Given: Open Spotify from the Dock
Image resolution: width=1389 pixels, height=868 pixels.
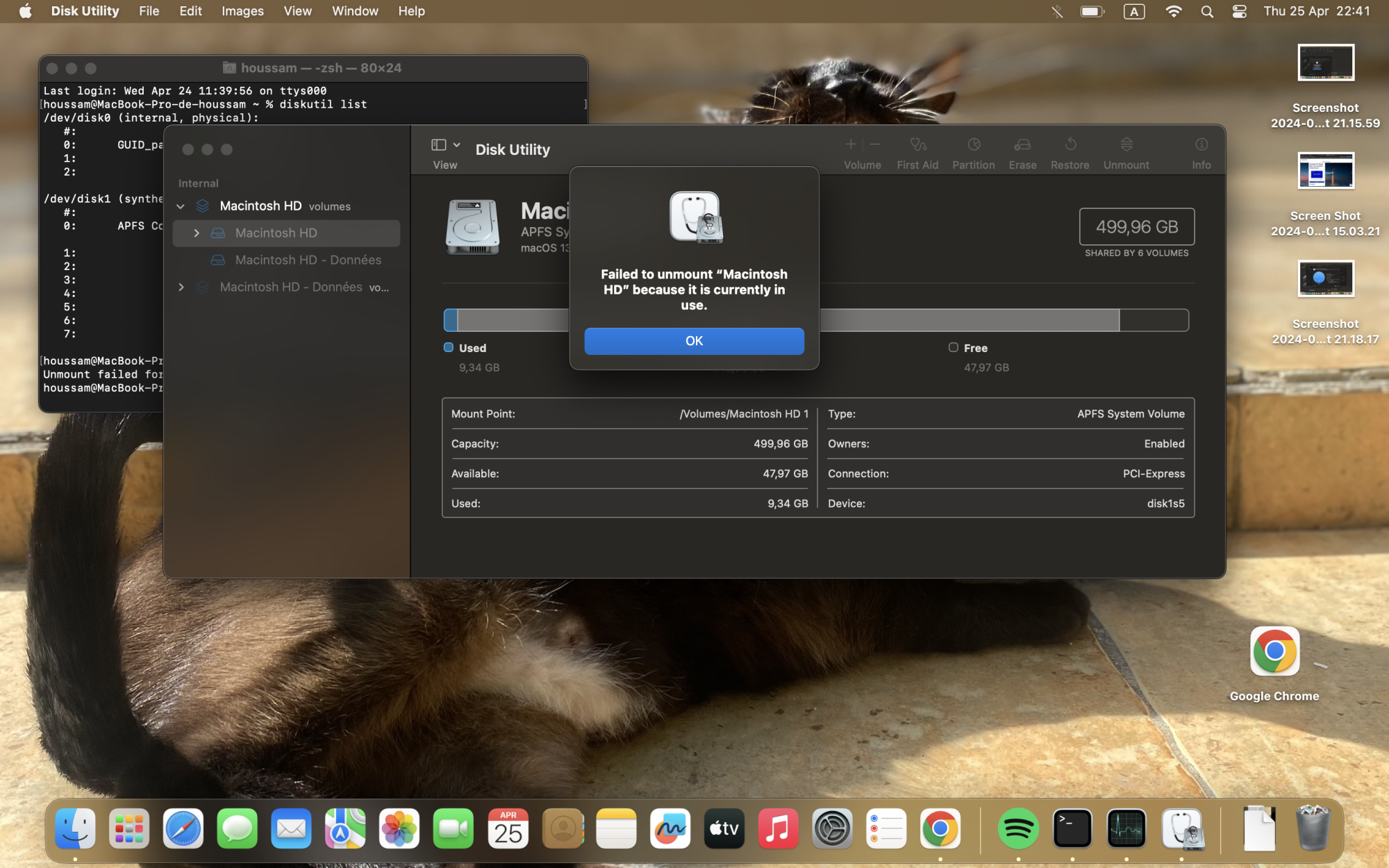Looking at the screenshot, I should point(1017,828).
